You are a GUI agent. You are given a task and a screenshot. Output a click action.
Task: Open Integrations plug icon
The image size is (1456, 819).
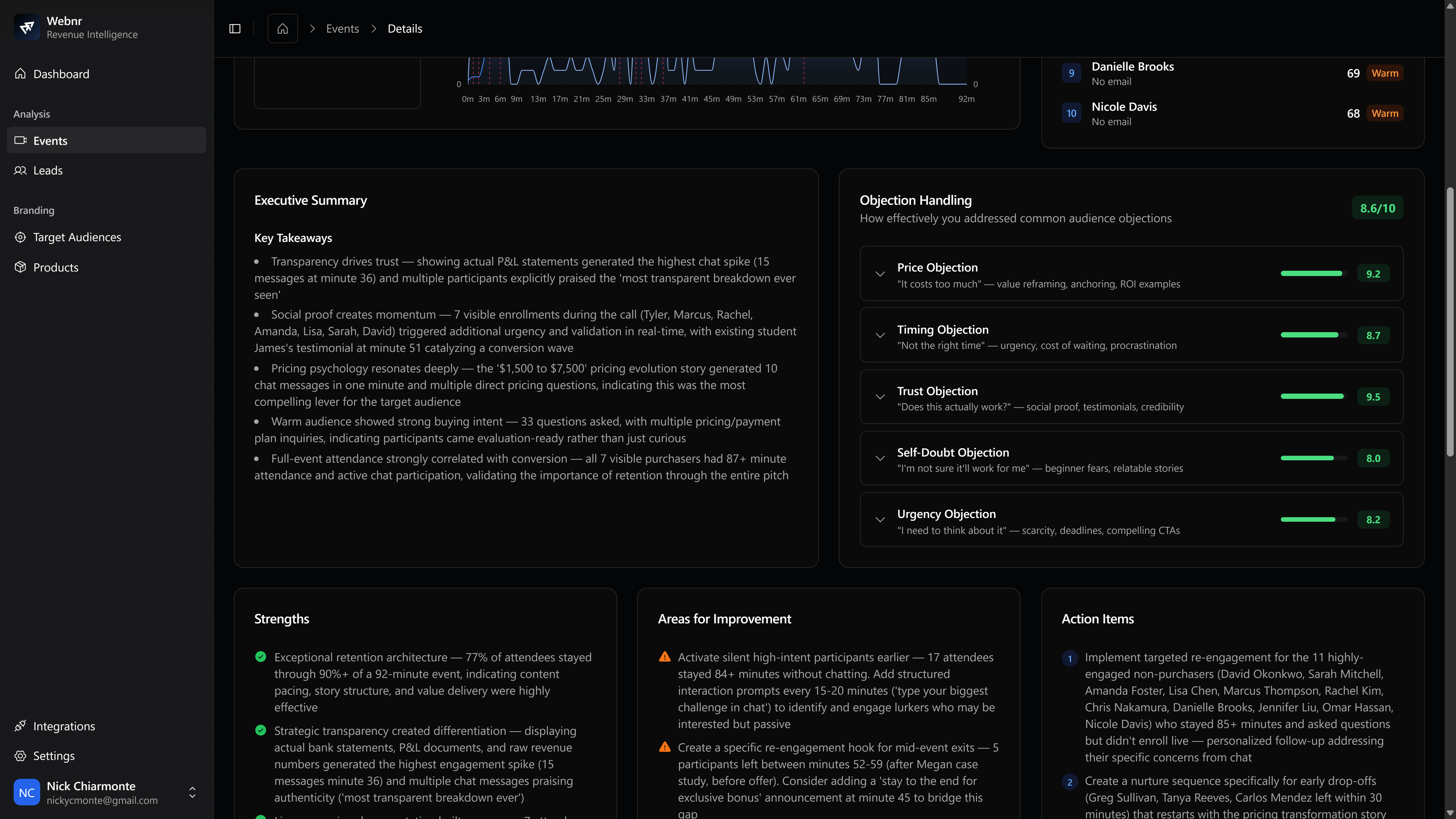click(20, 726)
